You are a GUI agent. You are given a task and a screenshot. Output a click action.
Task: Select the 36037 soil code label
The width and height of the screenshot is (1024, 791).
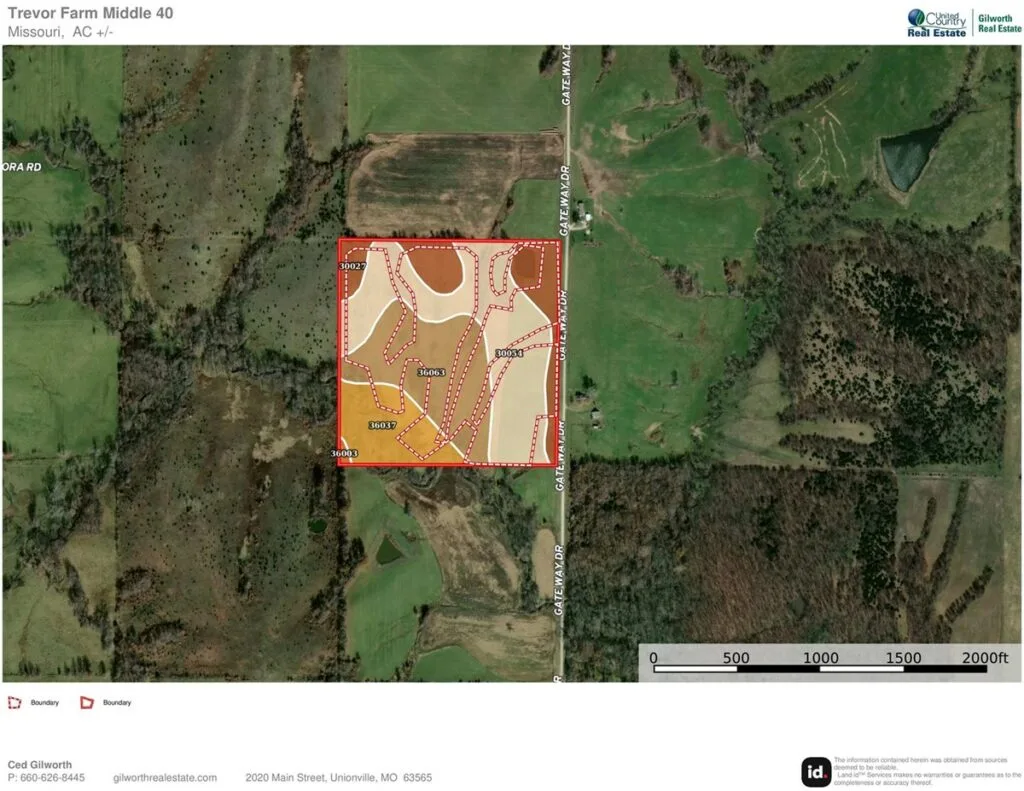(x=382, y=425)
